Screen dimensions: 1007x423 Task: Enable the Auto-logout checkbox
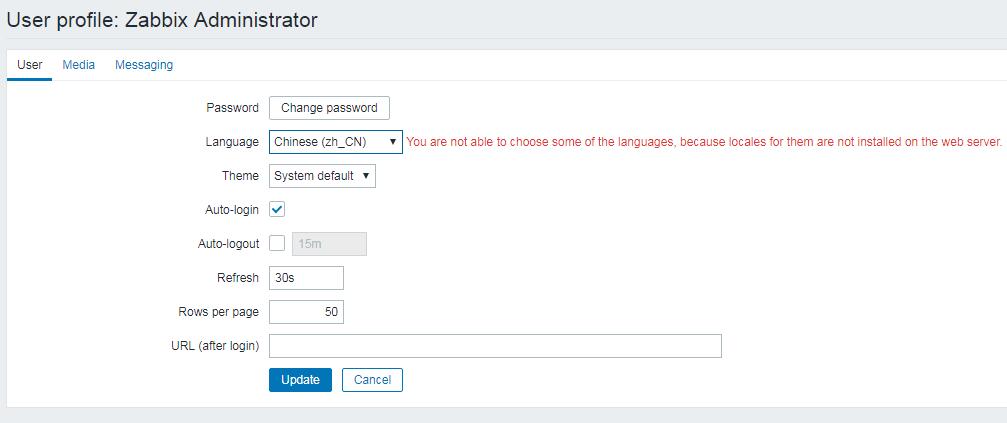coord(277,244)
